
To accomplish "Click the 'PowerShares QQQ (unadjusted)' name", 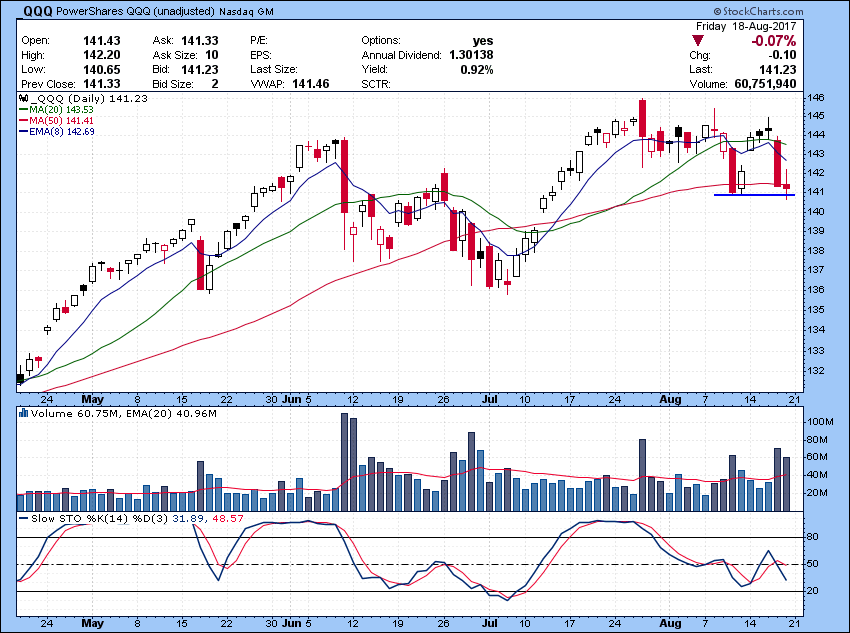I will [135, 11].
